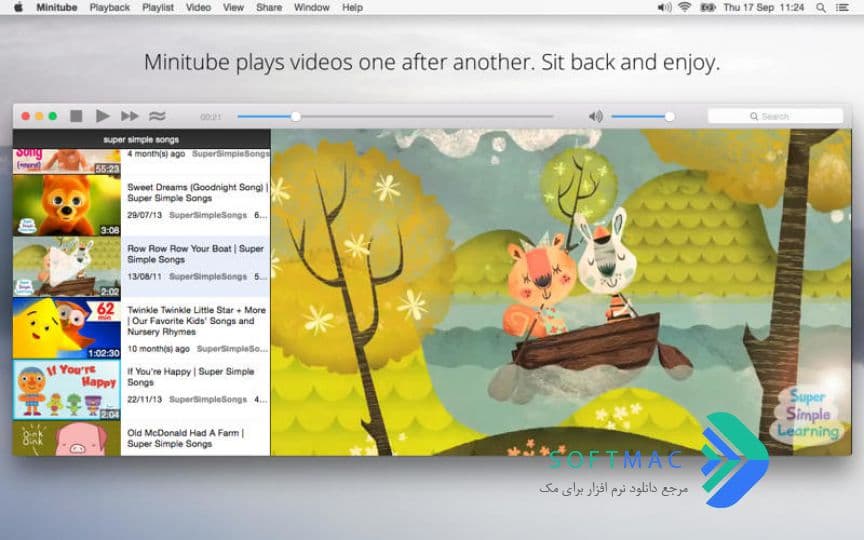This screenshot has height=540, width=864.
Task: Click the system volume icon in the menu bar
Action: pos(664,8)
